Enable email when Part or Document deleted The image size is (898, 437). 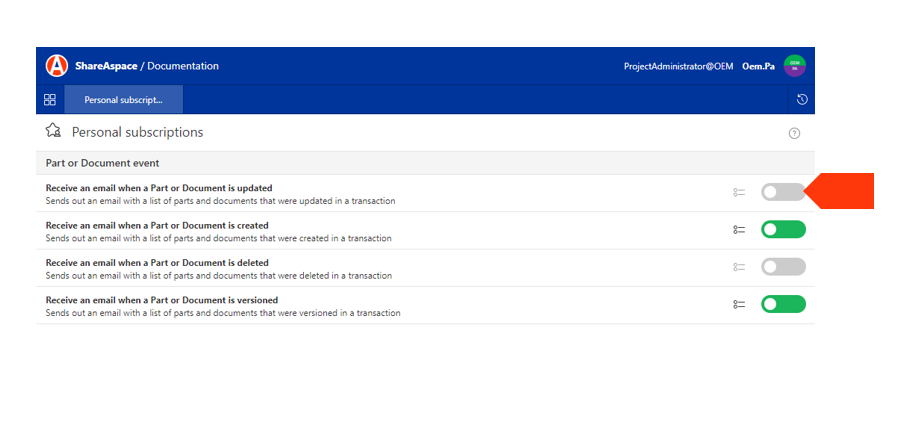(x=782, y=267)
